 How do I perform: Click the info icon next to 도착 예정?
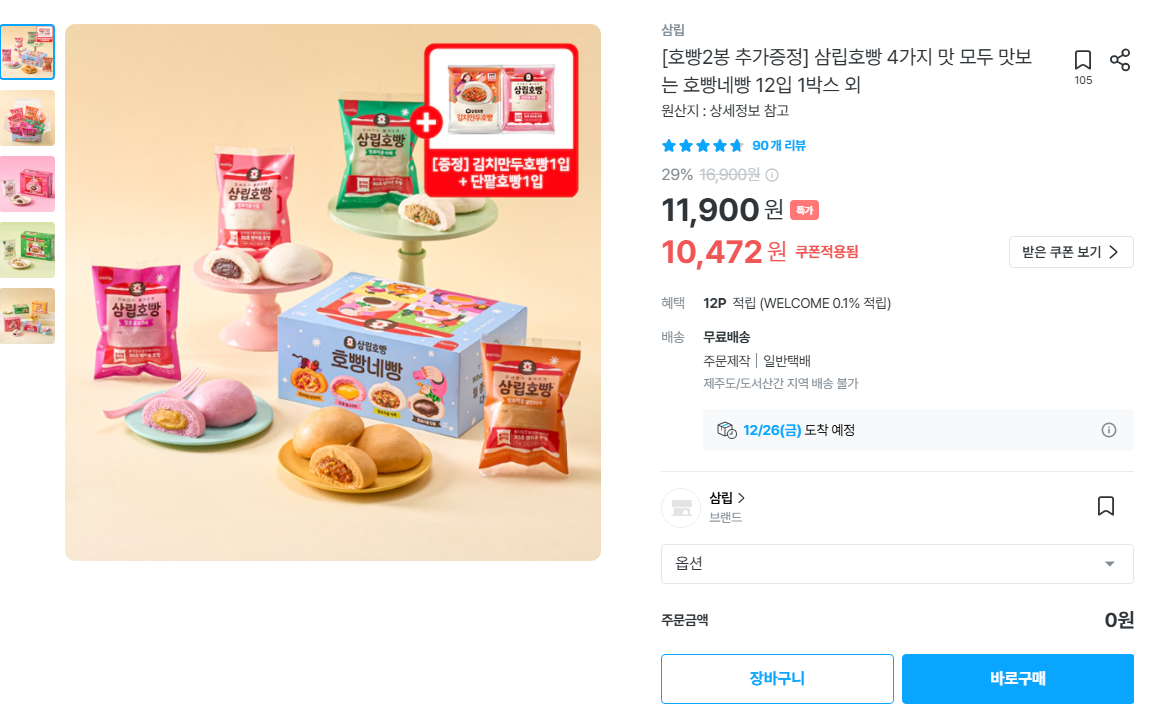pyautogui.click(x=1108, y=429)
